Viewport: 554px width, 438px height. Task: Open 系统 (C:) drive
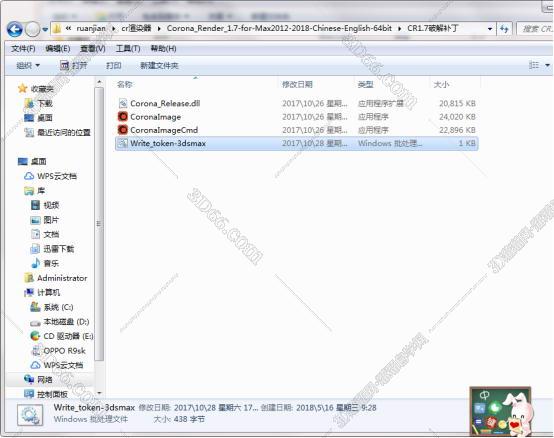pyautogui.click(x=52, y=307)
